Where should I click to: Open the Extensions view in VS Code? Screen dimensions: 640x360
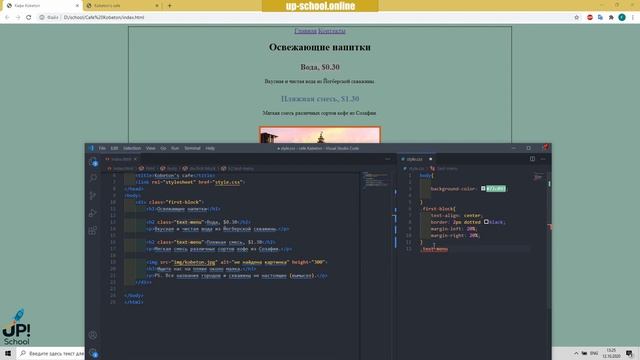(93, 231)
